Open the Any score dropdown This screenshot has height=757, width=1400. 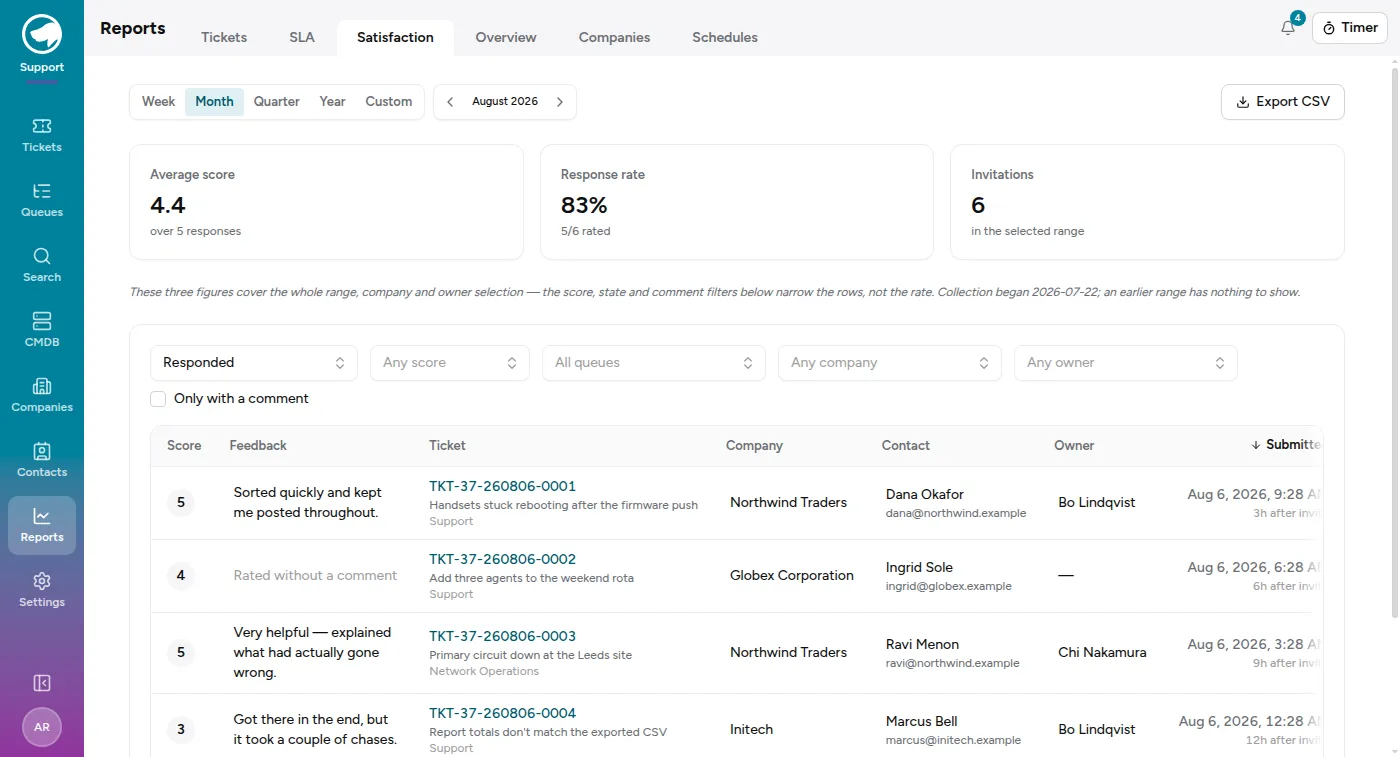[x=450, y=363]
